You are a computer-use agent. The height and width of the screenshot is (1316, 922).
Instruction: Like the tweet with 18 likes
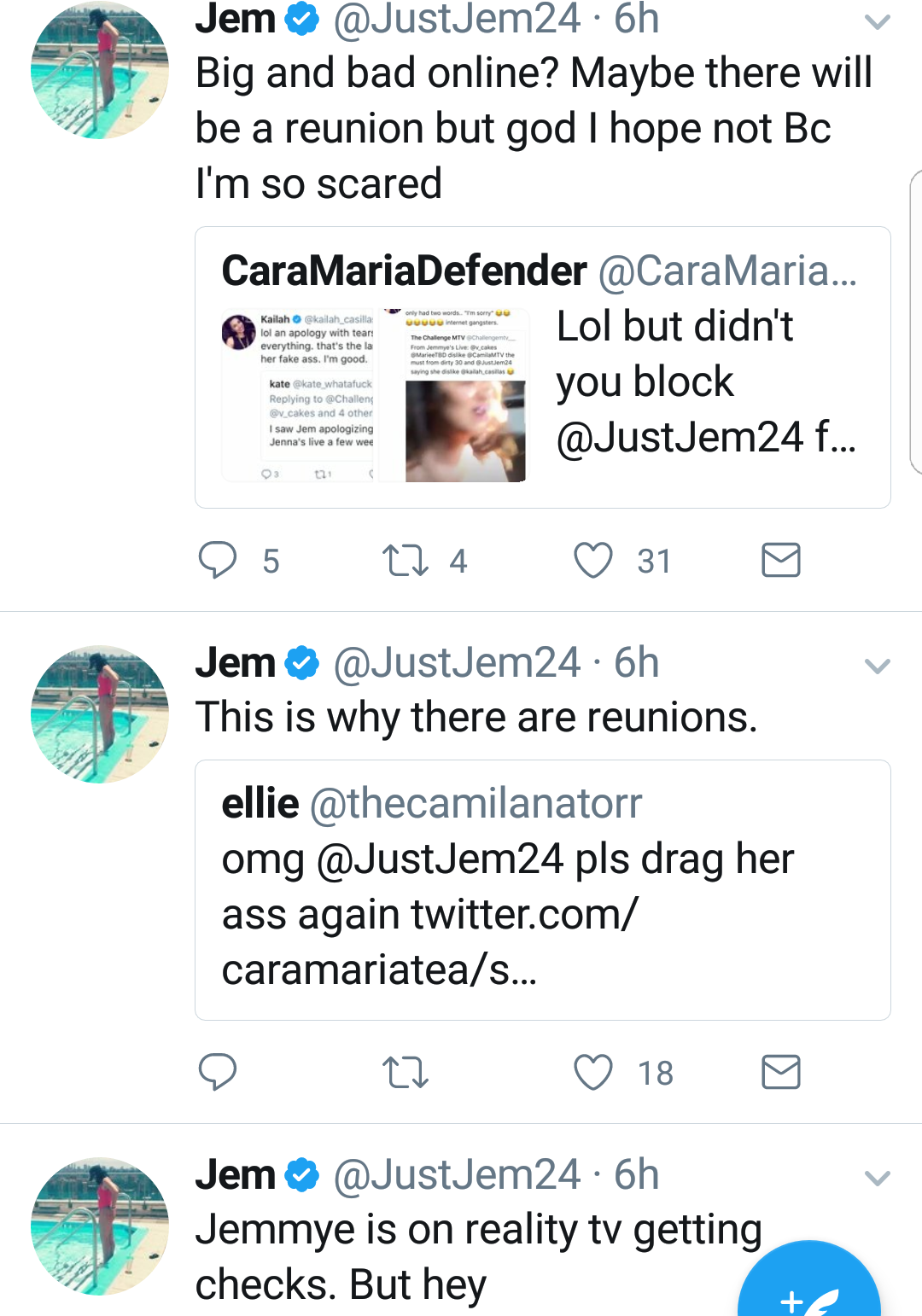(593, 1072)
